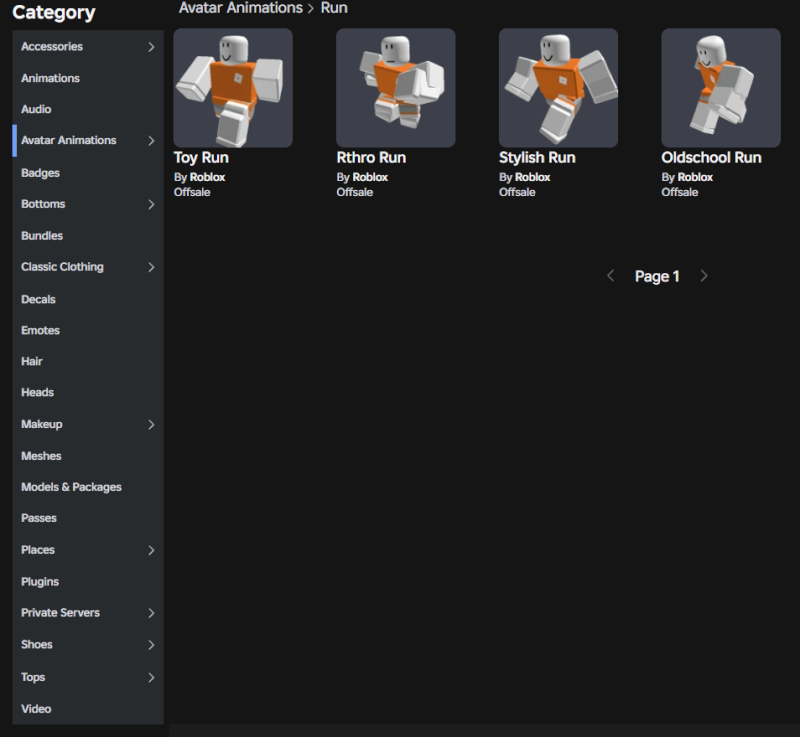Click the Oldschool Run title link
The image size is (800, 737).
pos(711,158)
